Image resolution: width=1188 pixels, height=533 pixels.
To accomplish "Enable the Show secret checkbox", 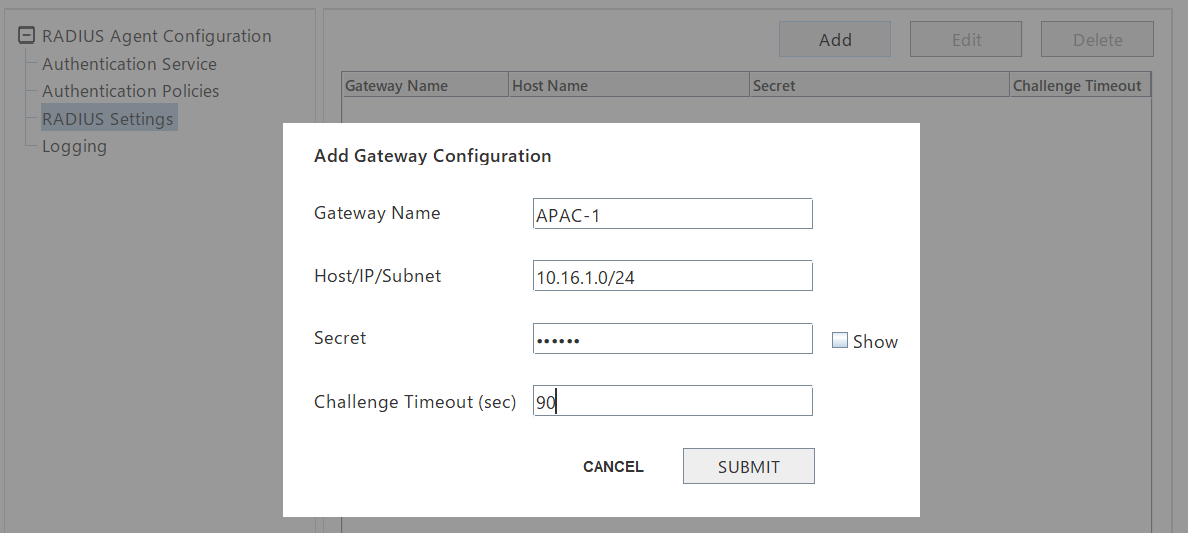I will pos(839,340).
